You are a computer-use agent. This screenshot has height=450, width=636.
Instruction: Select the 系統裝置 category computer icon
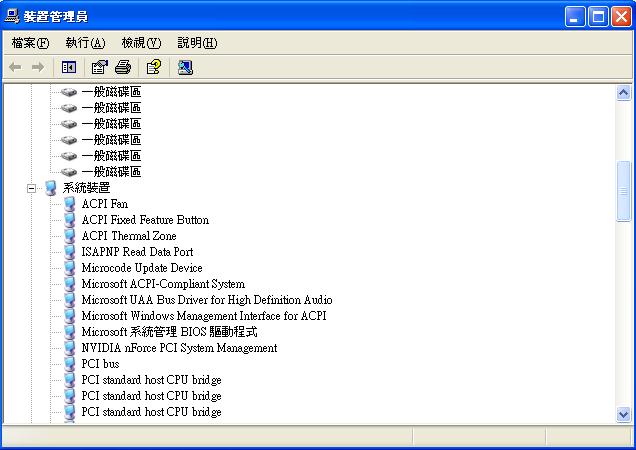click(x=51, y=188)
